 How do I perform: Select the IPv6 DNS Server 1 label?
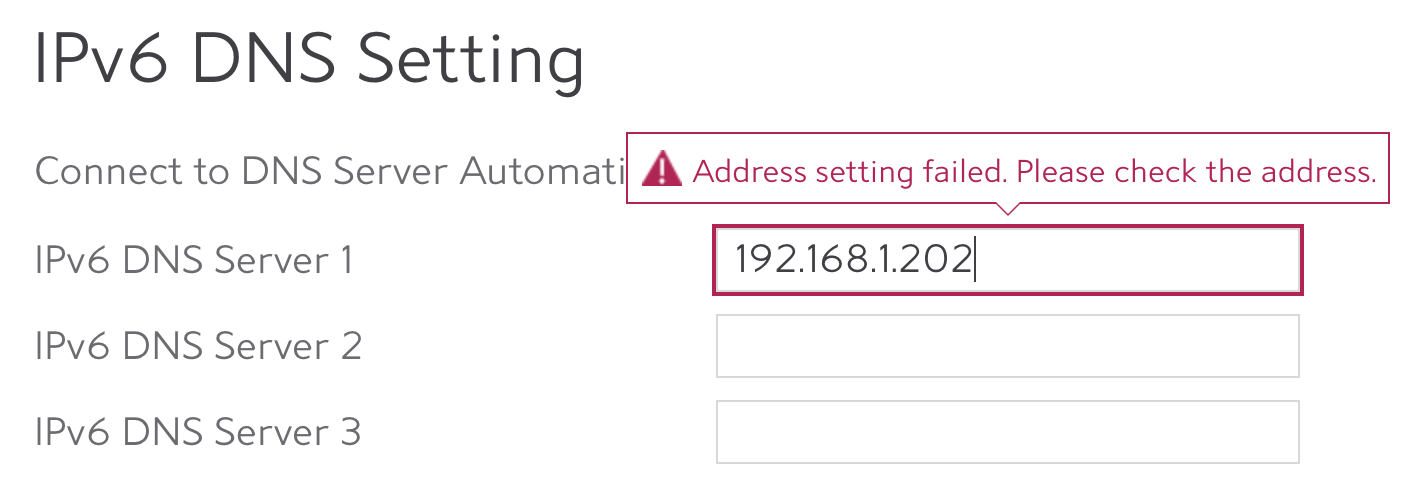pos(194,261)
